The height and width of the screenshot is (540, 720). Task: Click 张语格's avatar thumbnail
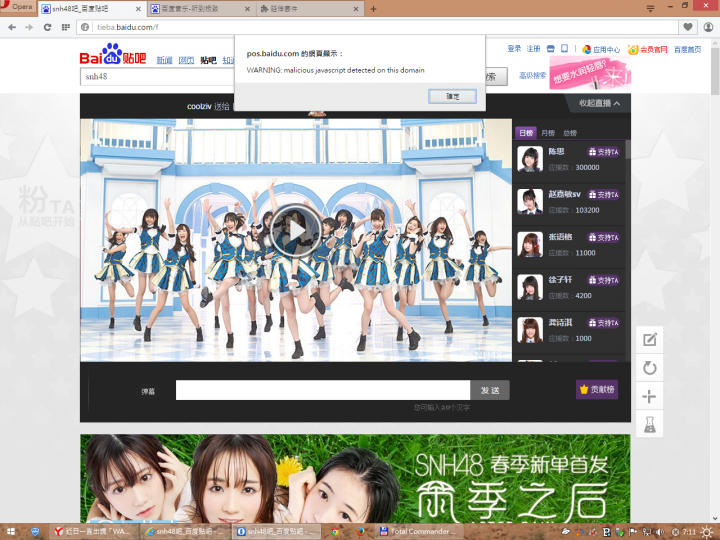[x=530, y=245]
